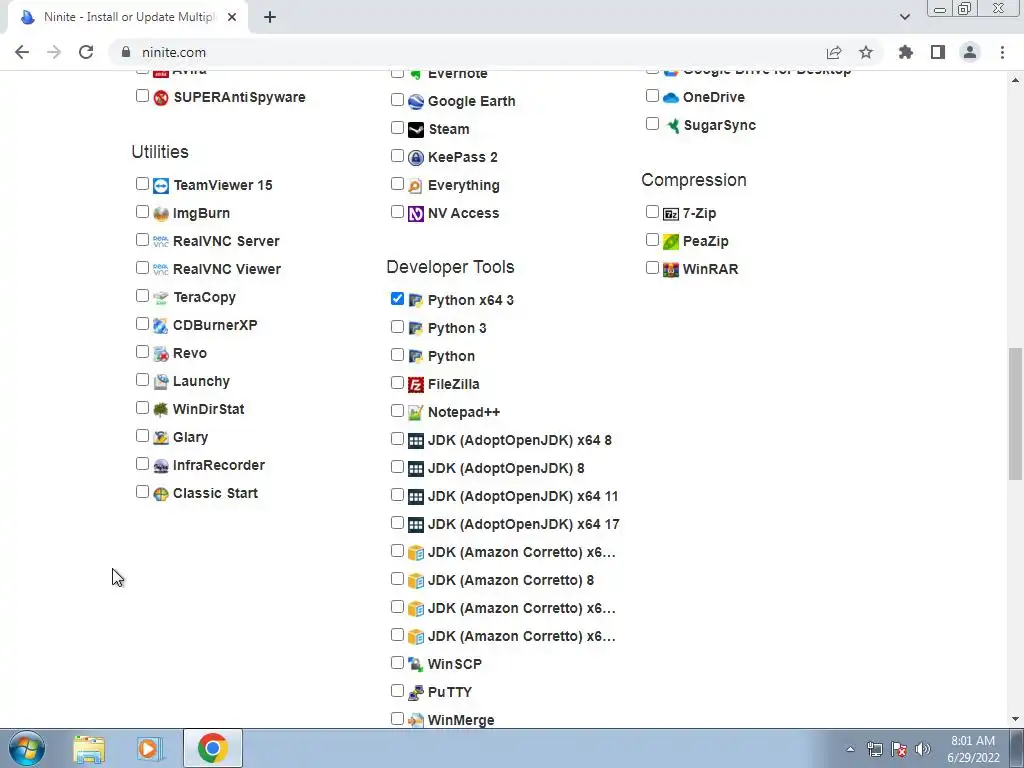Viewport: 1024px width, 768px height.
Task: Open Chrome three-dot menu
Action: click(x=1002, y=52)
